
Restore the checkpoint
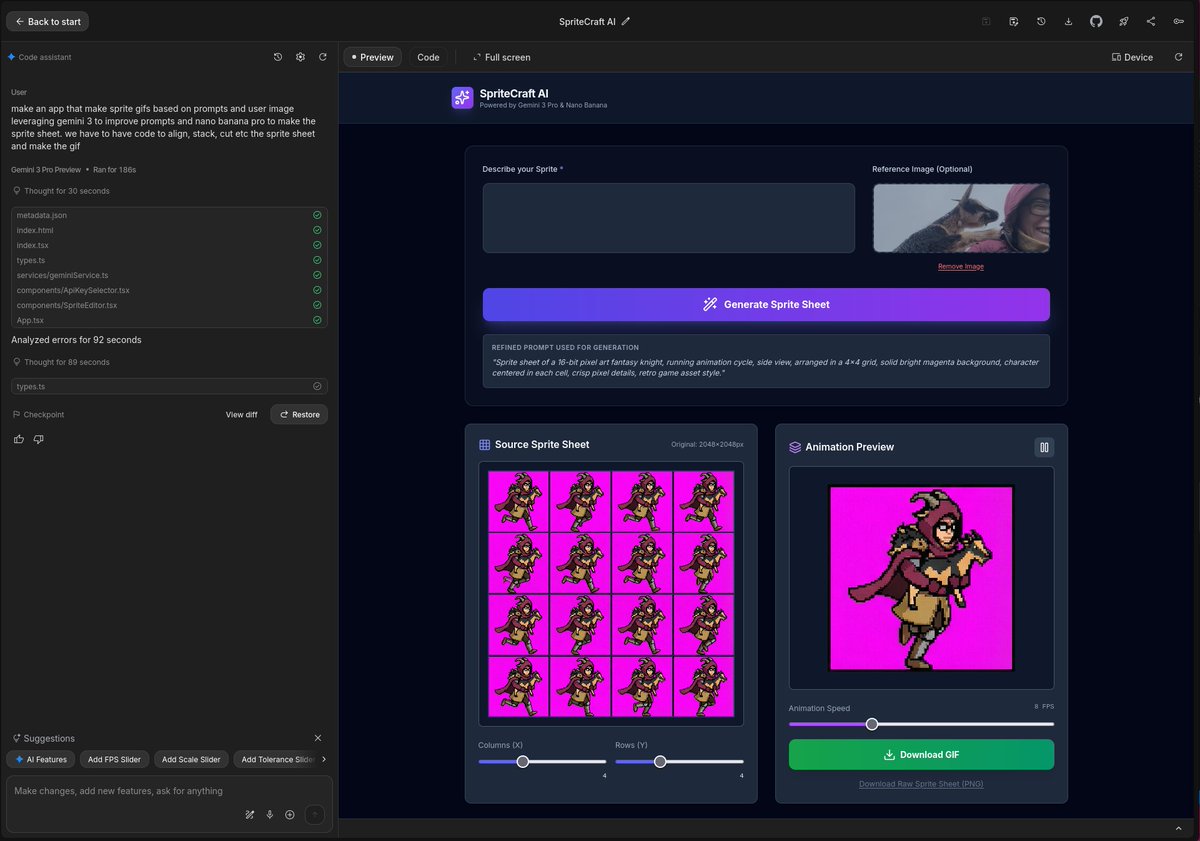pyautogui.click(x=299, y=414)
